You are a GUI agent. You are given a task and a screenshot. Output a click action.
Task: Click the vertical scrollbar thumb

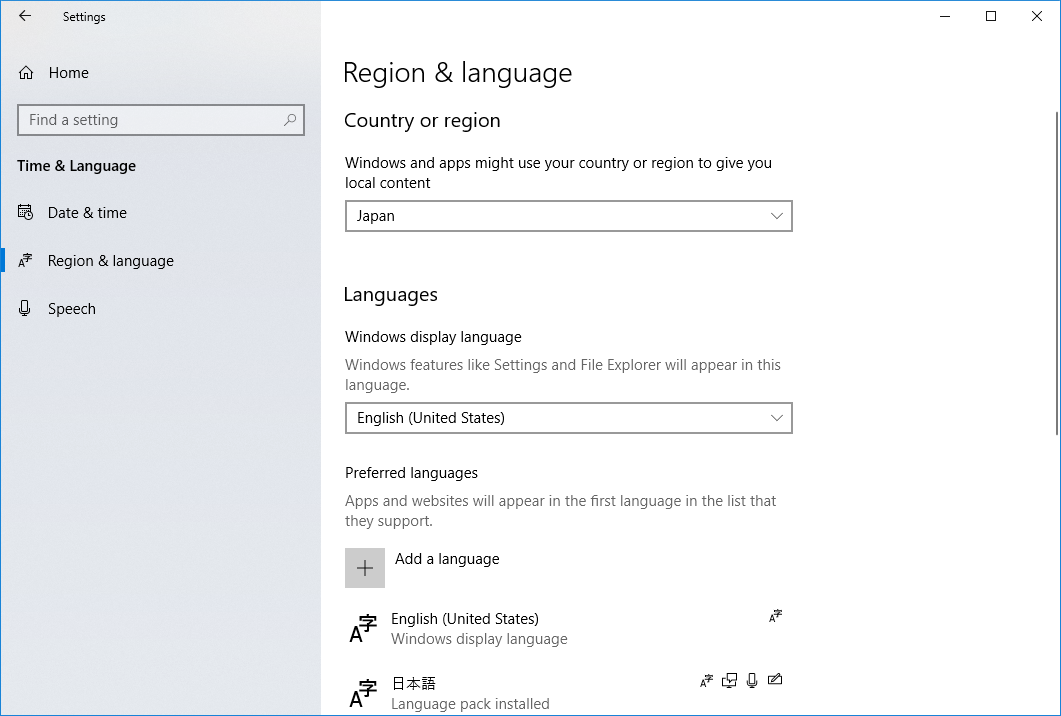[x=1057, y=273]
